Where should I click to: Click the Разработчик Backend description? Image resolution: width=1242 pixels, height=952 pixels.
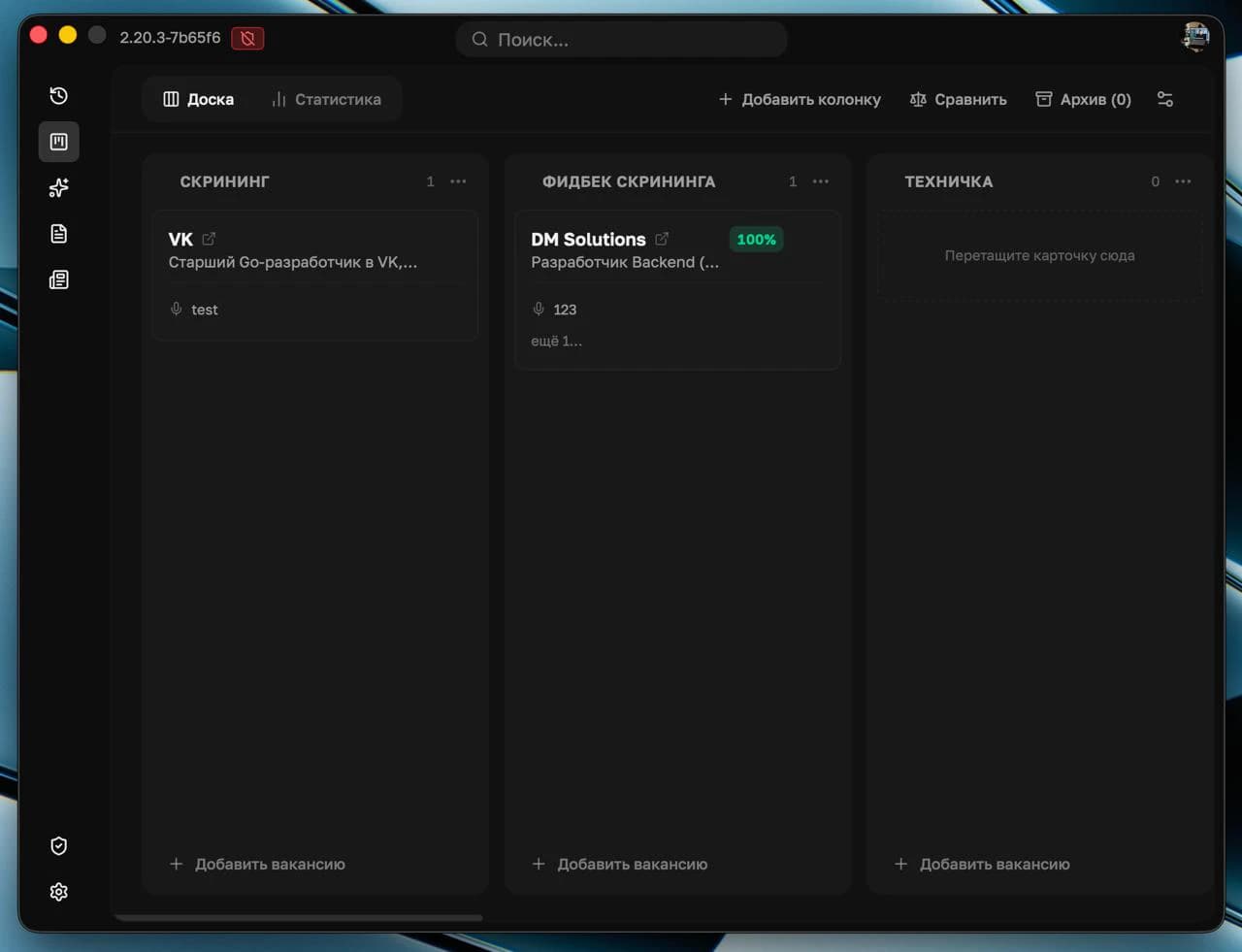click(625, 262)
